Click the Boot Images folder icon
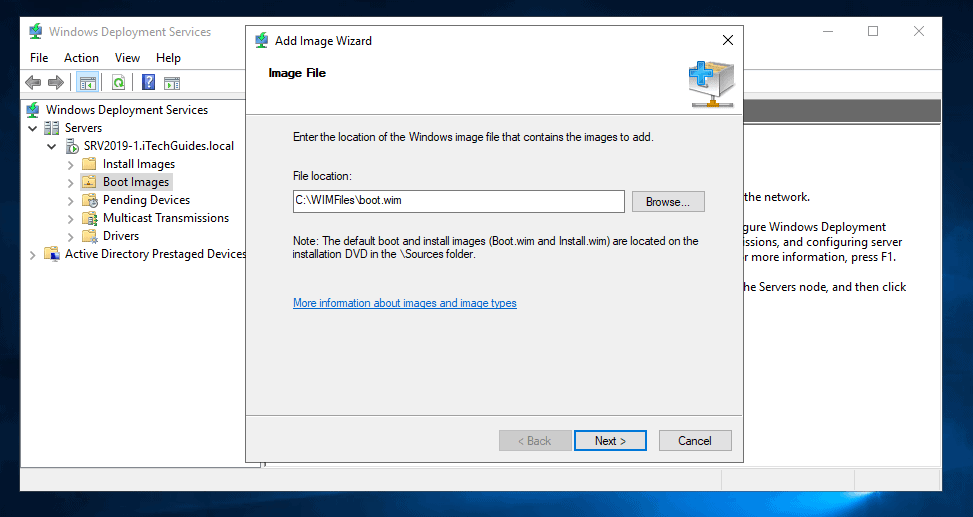973x517 pixels. coord(89,182)
